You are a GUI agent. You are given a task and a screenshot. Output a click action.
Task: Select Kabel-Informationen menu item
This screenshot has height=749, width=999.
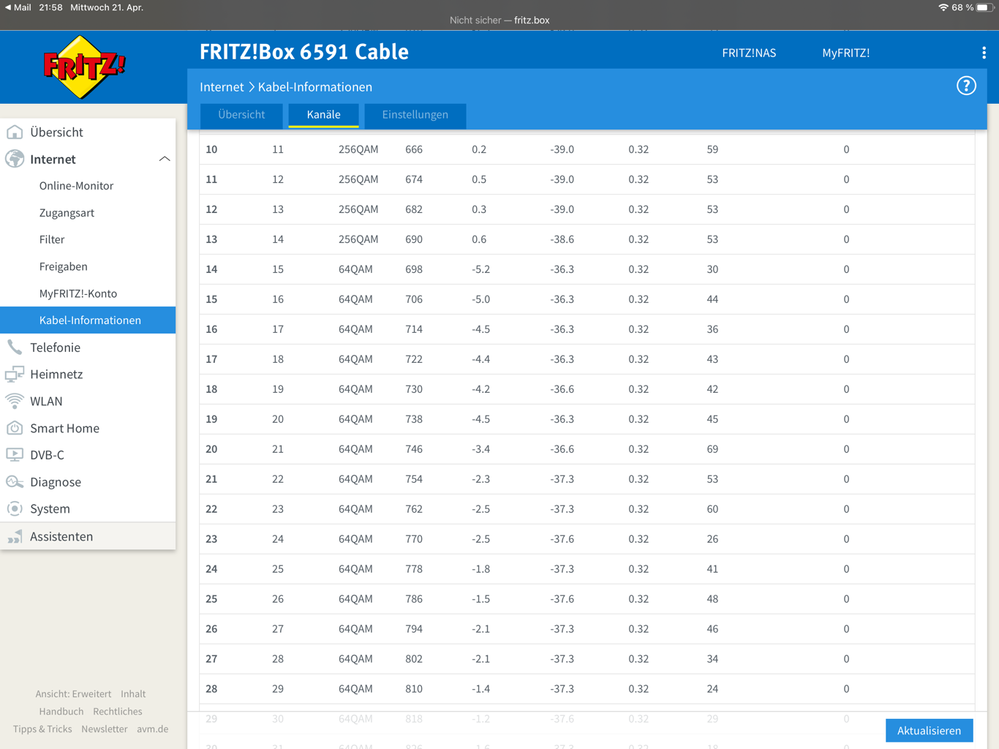click(x=88, y=320)
